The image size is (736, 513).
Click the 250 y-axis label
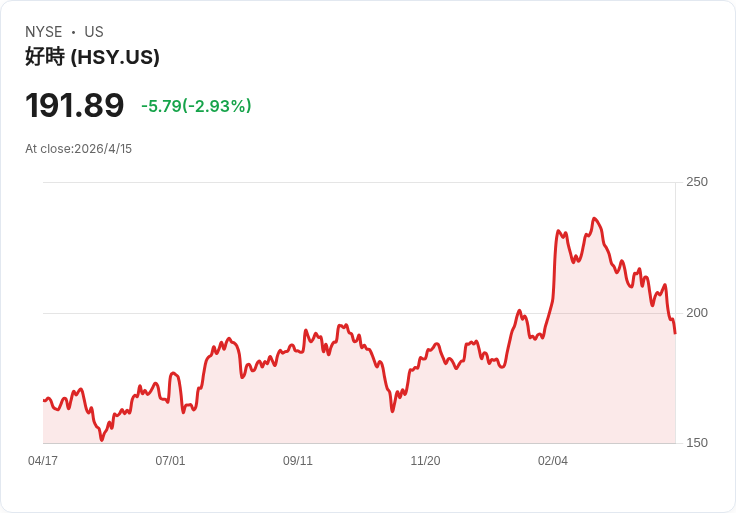[x=696, y=182]
